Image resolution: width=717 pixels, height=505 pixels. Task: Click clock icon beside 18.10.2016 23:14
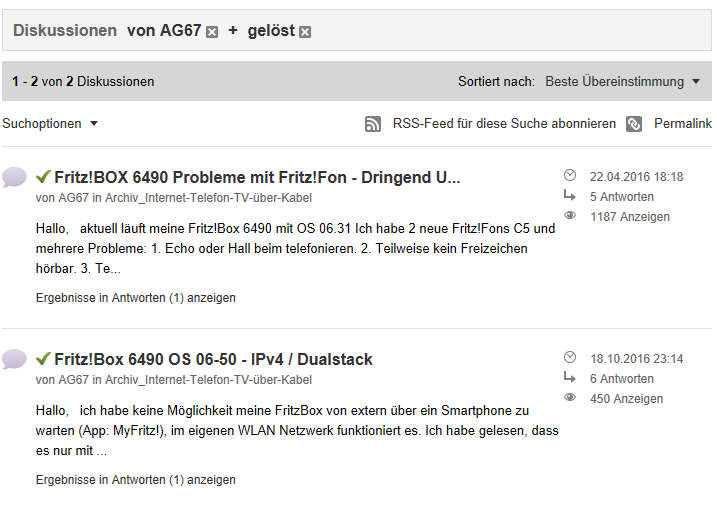click(x=570, y=357)
